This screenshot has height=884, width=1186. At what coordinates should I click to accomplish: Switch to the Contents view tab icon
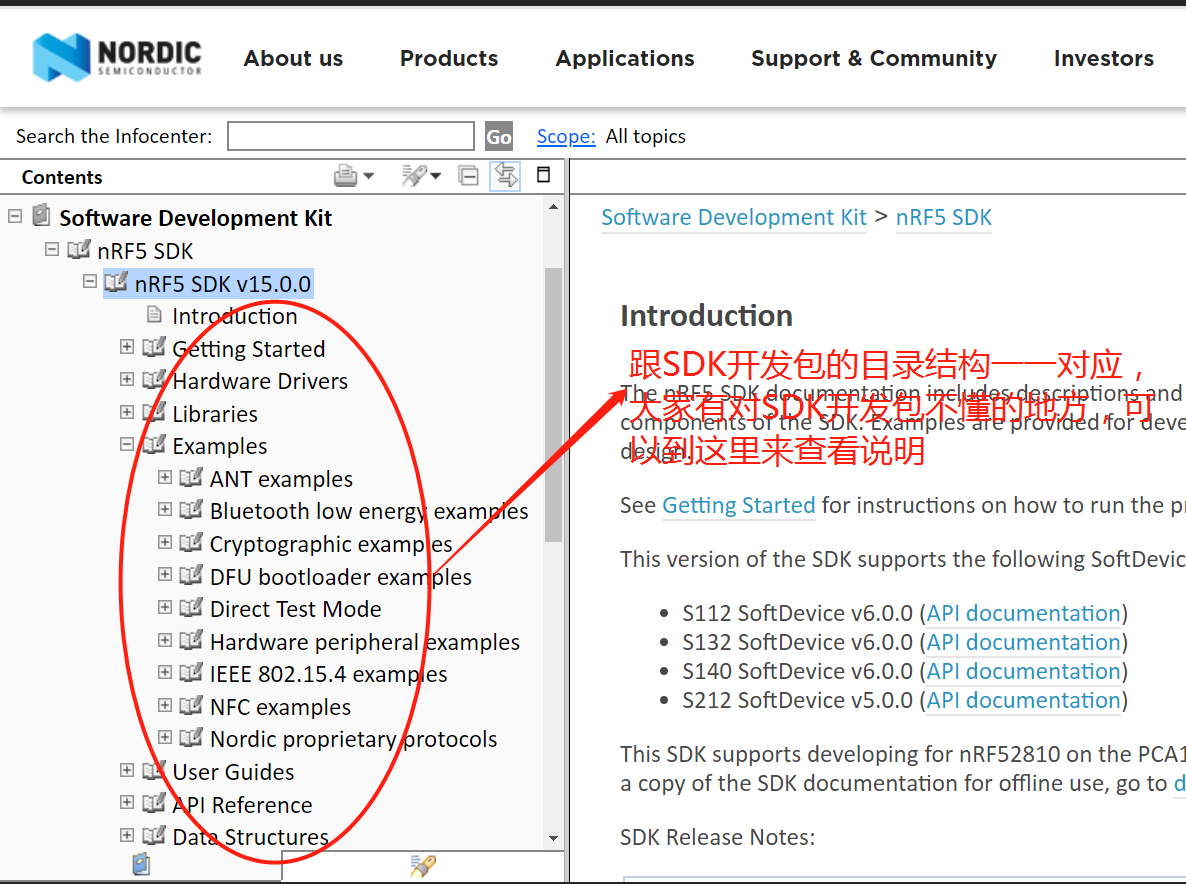141,864
